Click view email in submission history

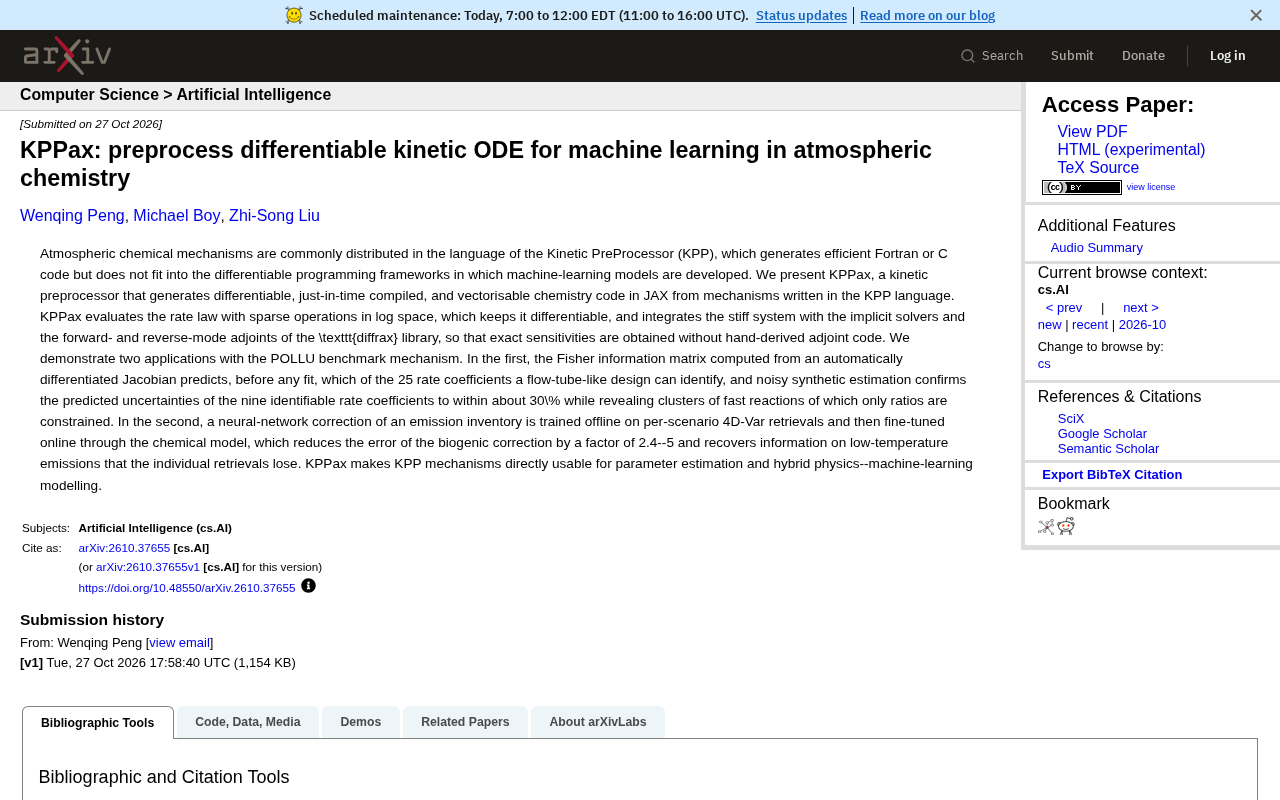(x=180, y=643)
